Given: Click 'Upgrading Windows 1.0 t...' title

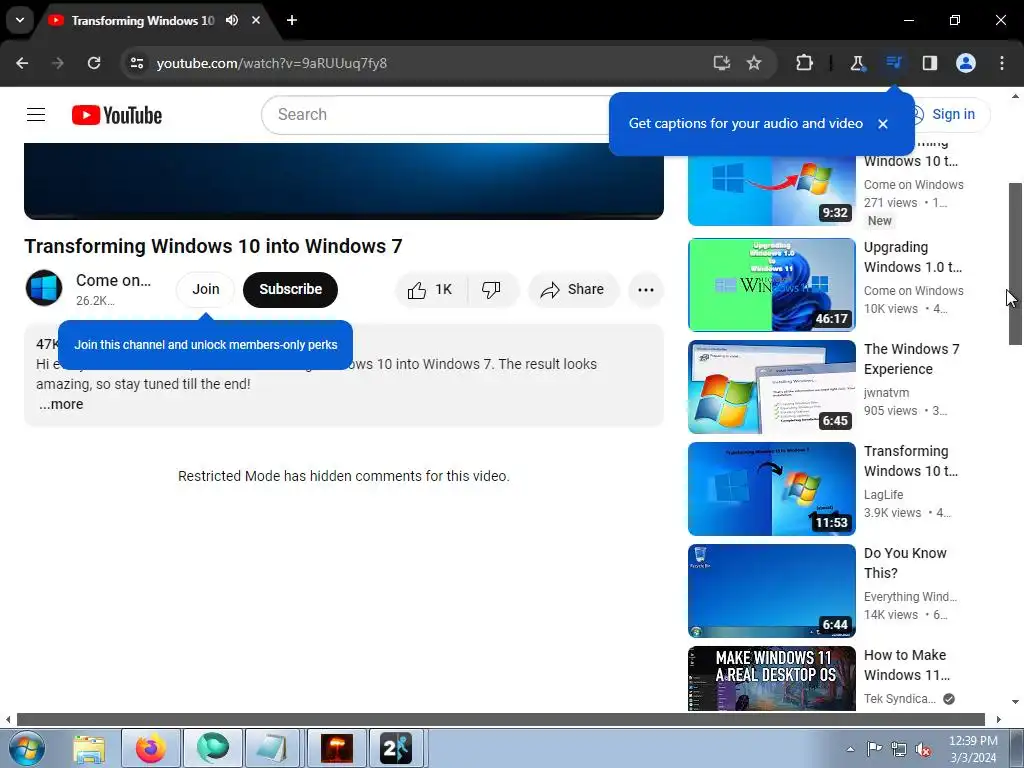Looking at the screenshot, I should coord(912,257).
